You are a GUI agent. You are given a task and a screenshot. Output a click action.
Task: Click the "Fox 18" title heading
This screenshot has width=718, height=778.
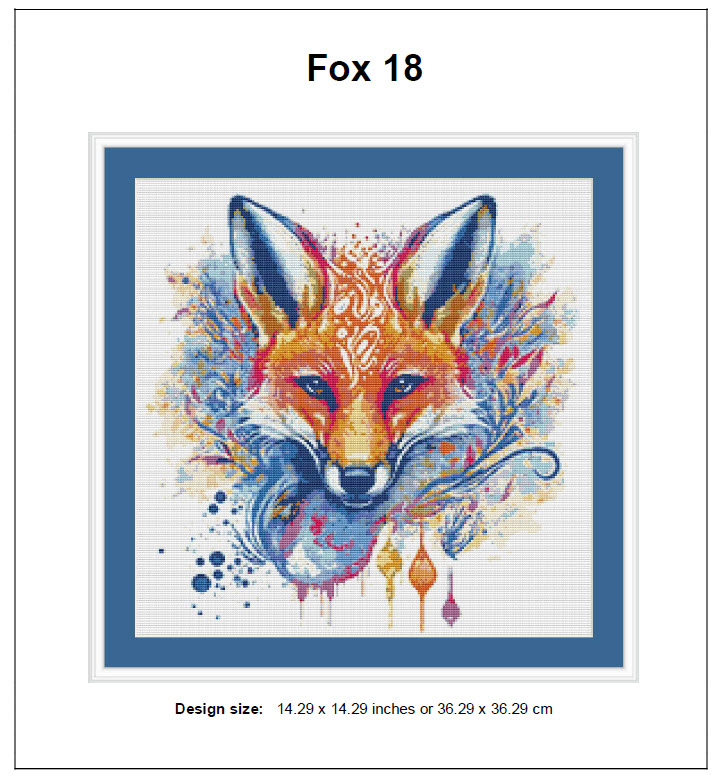click(365, 68)
